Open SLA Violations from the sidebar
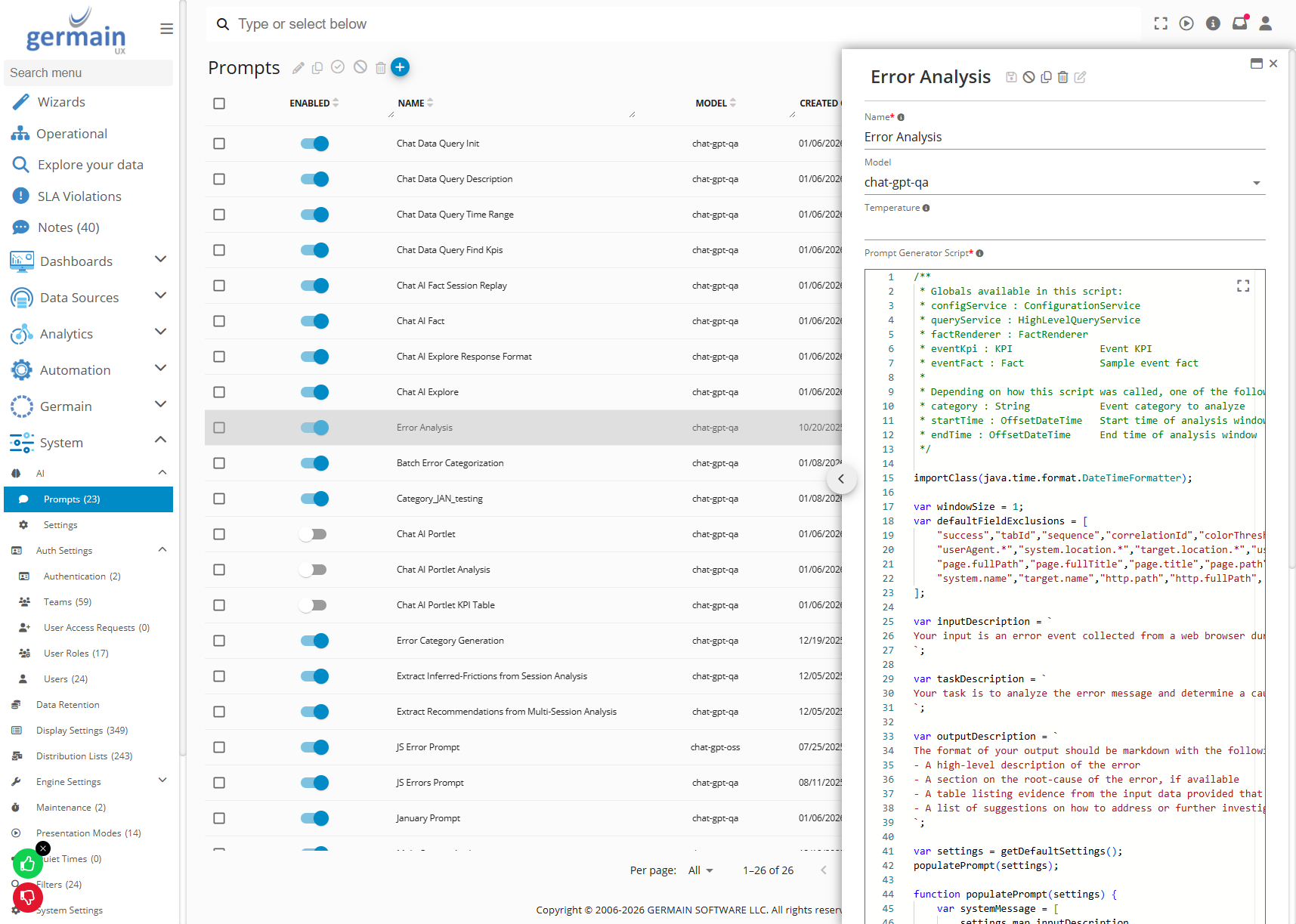 79,196
